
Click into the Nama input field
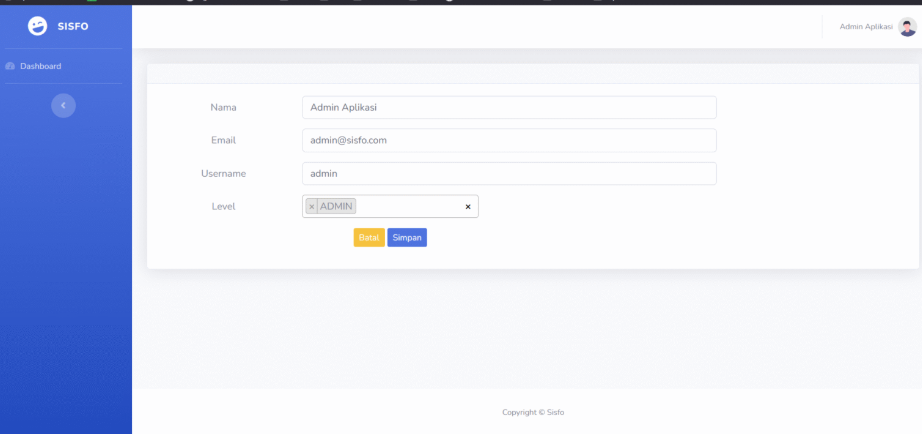509,108
